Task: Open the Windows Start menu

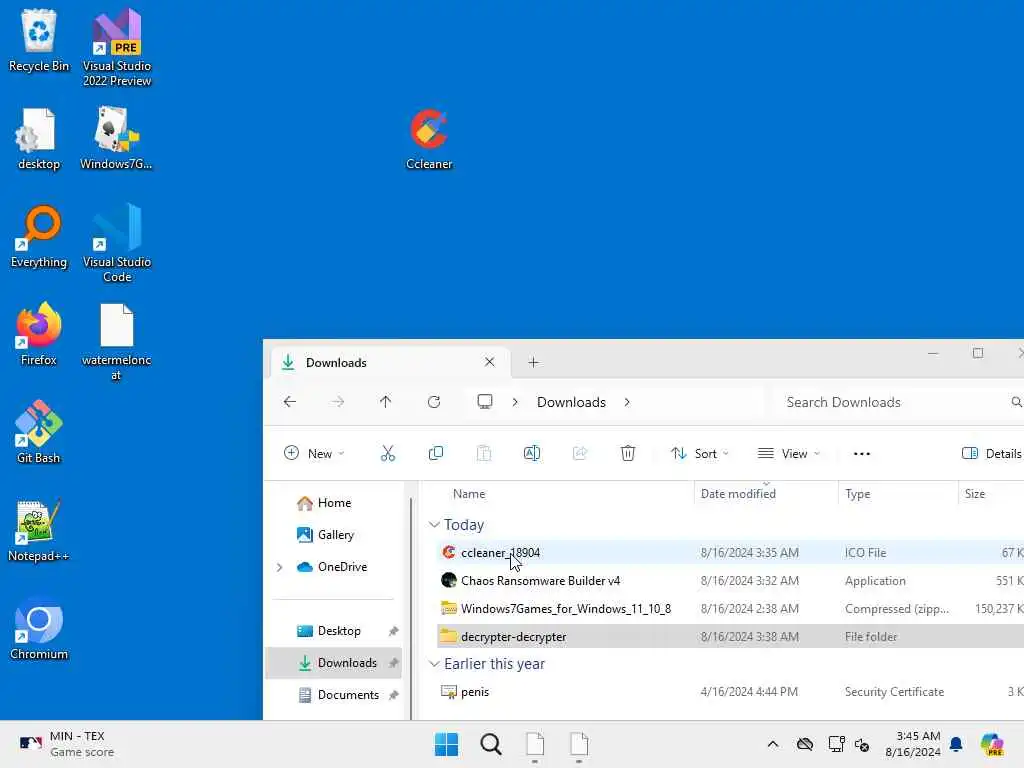Action: pos(447,744)
